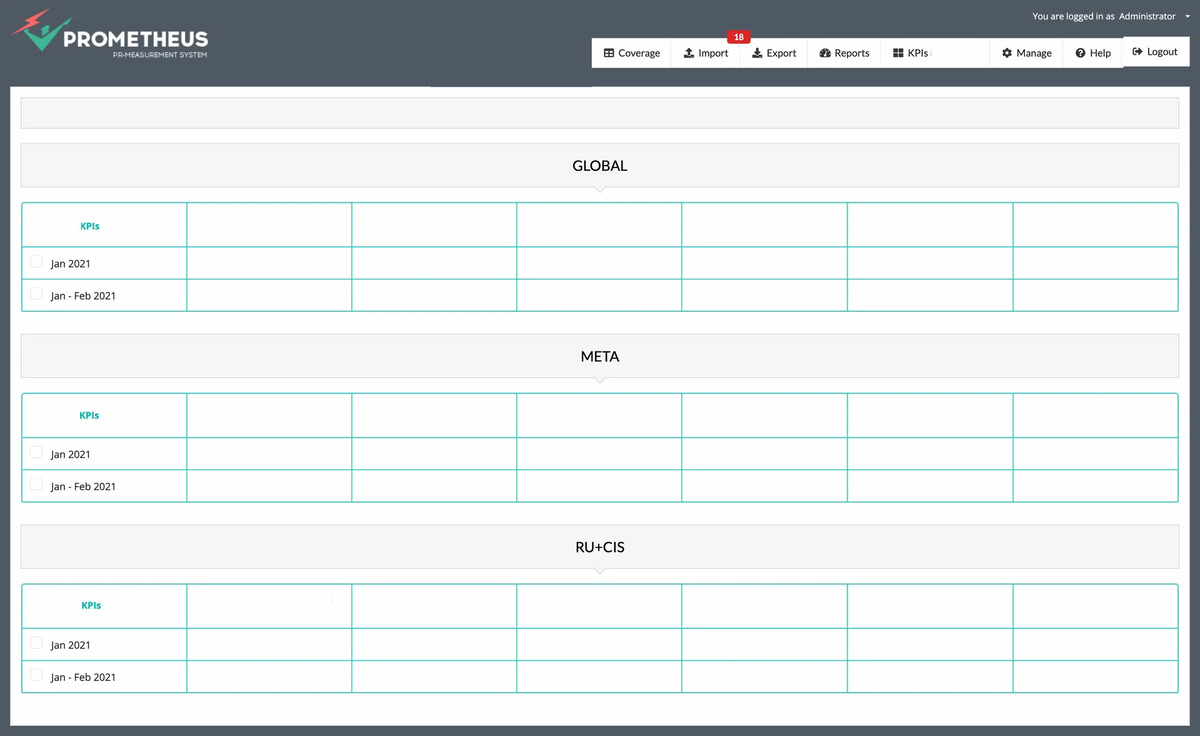Click the KPIs header in GLOBAL table
The image size is (1200, 736).
tap(90, 226)
